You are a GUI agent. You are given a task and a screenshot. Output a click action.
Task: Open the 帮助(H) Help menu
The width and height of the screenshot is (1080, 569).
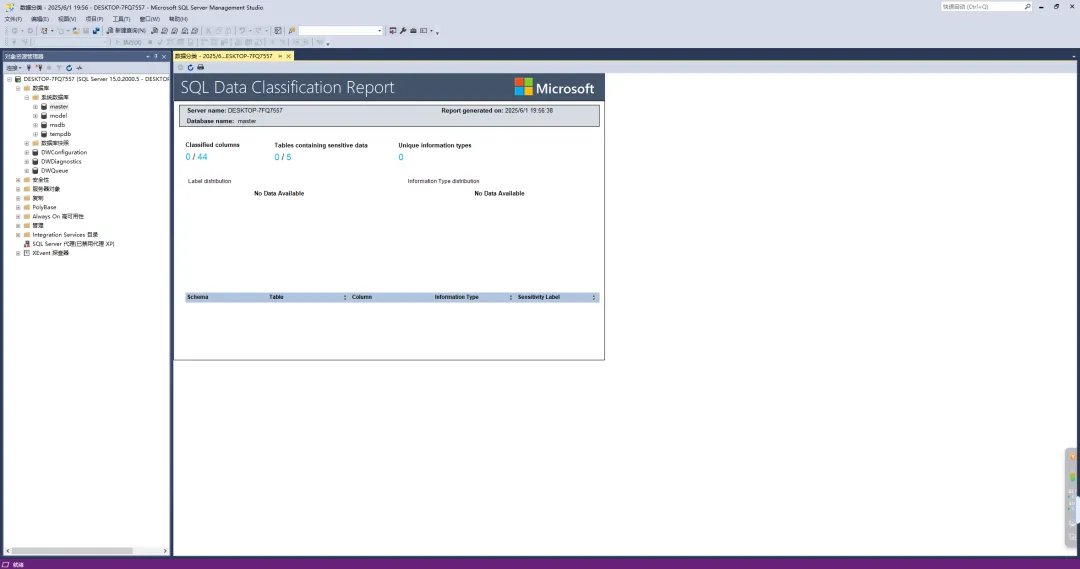pyautogui.click(x=178, y=19)
